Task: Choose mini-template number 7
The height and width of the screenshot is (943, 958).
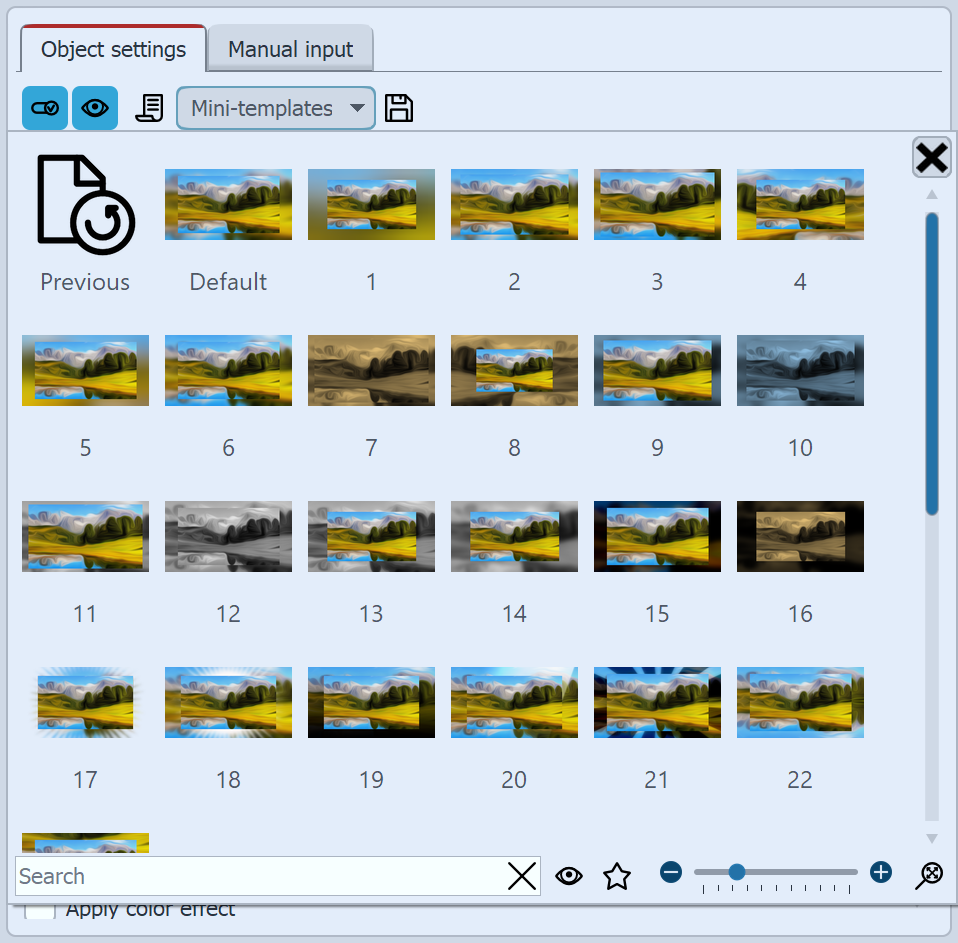Action: pyautogui.click(x=371, y=370)
